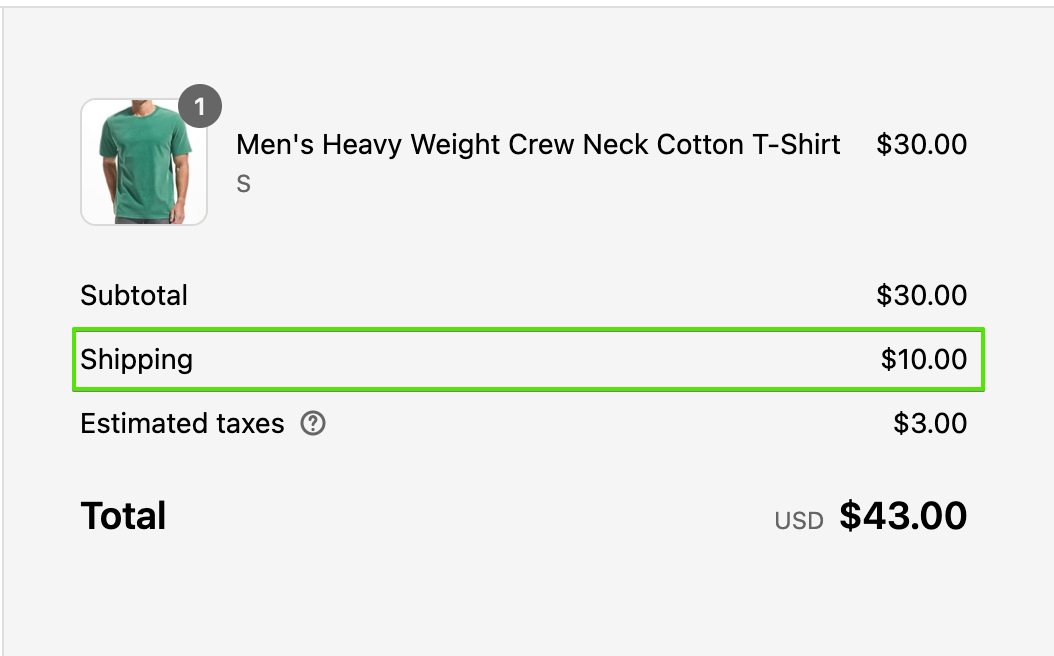The image size is (1054, 656).
Task: Click the size S variant label
Action: tap(243, 183)
